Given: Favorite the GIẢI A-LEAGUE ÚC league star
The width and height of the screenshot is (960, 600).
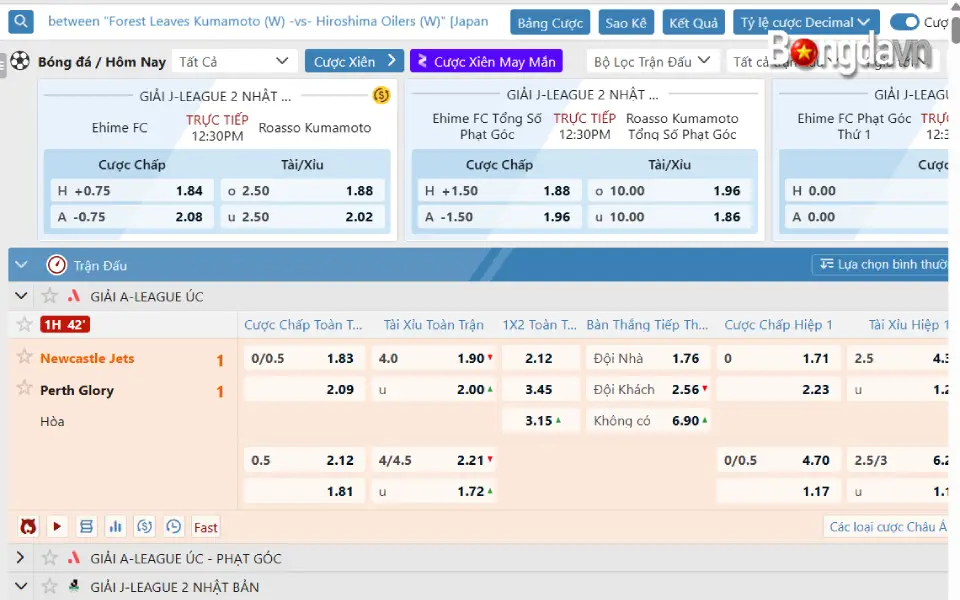Looking at the screenshot, I should click(49, 296).
